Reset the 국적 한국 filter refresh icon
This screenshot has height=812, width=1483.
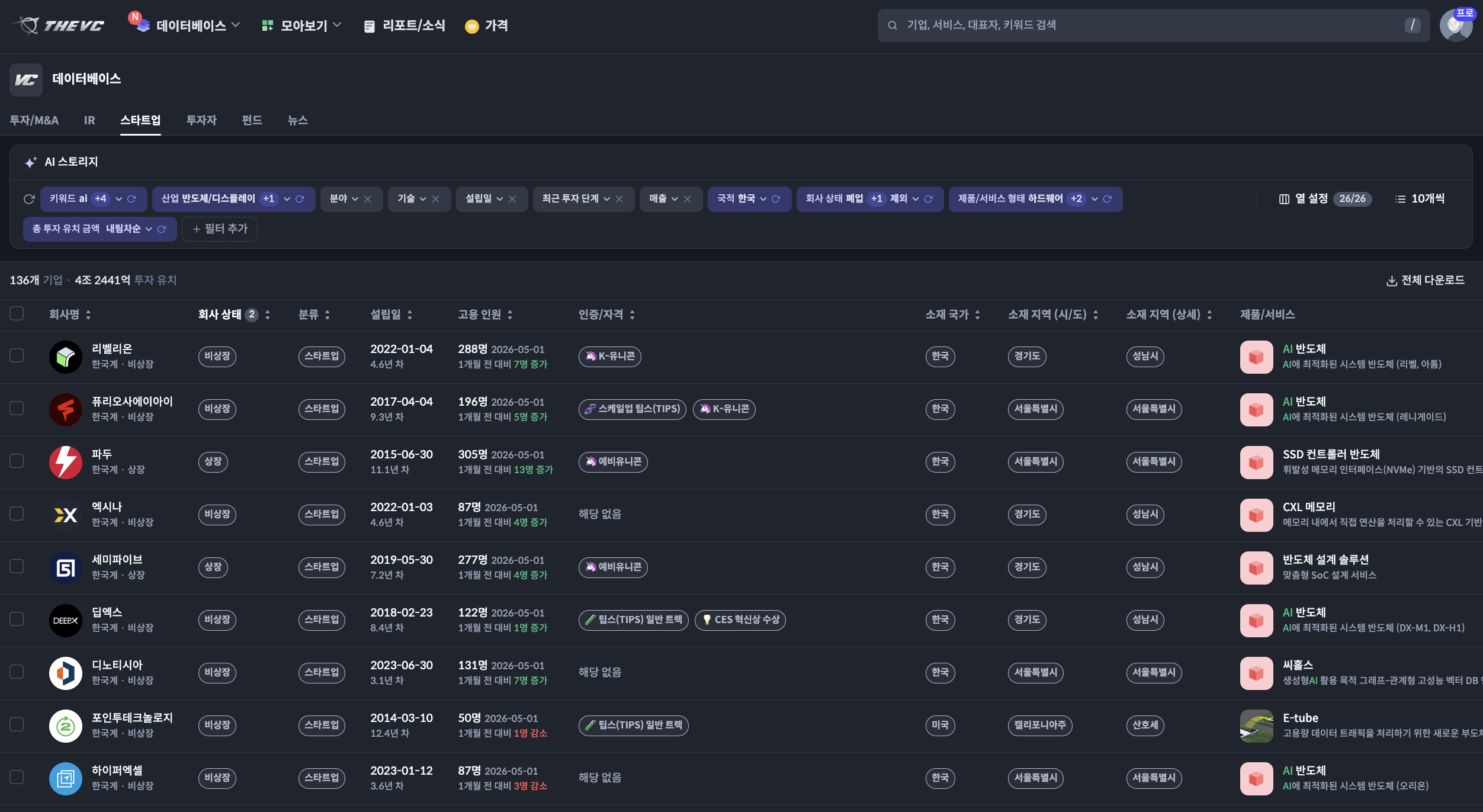[x=776, y=199]
